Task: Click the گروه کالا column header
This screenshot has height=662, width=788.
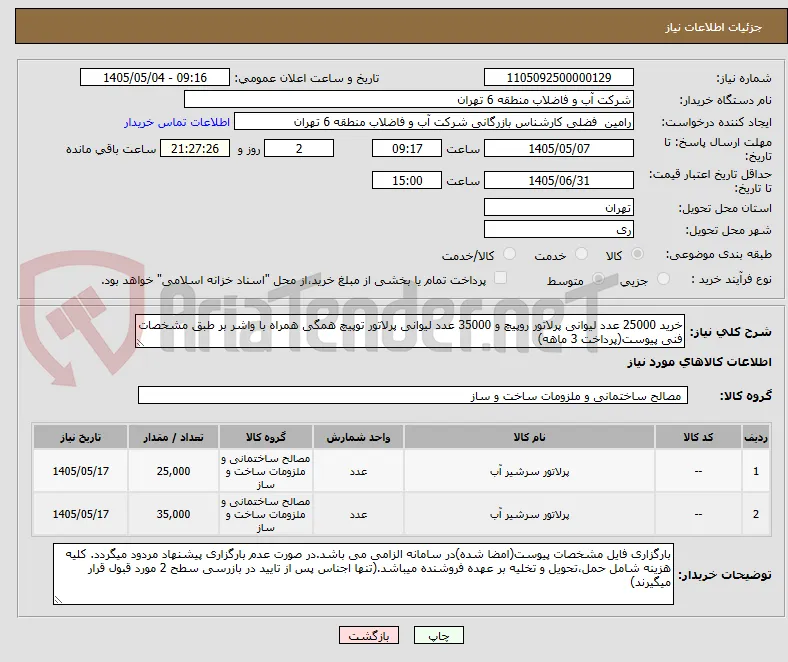Action: pyautogui.click(x=266, y=437)
